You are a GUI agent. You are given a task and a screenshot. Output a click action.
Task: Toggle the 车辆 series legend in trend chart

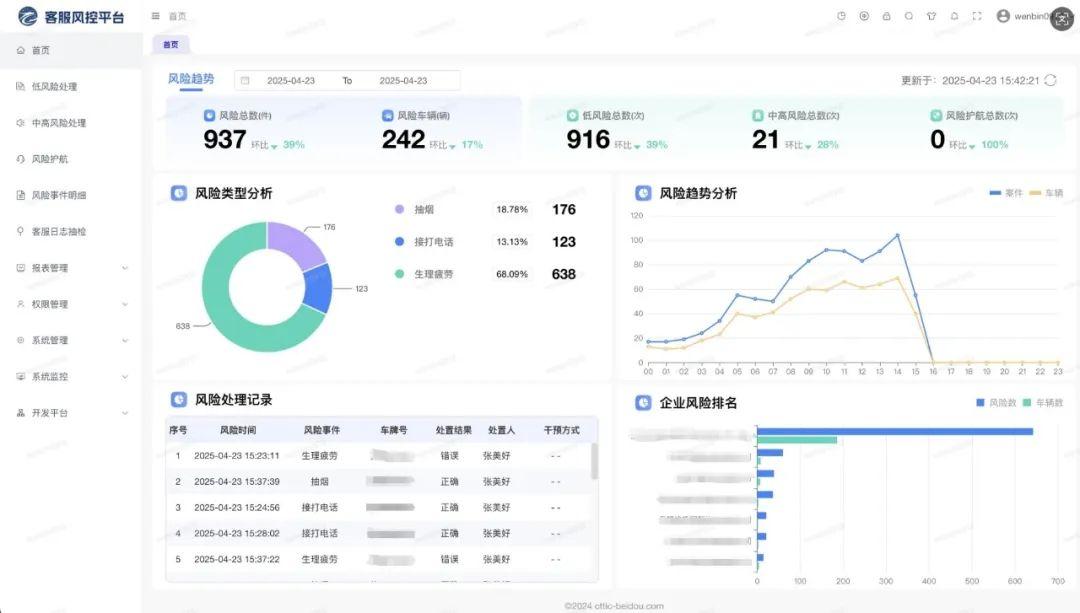pyautogui.click(x=1046, y=193)
